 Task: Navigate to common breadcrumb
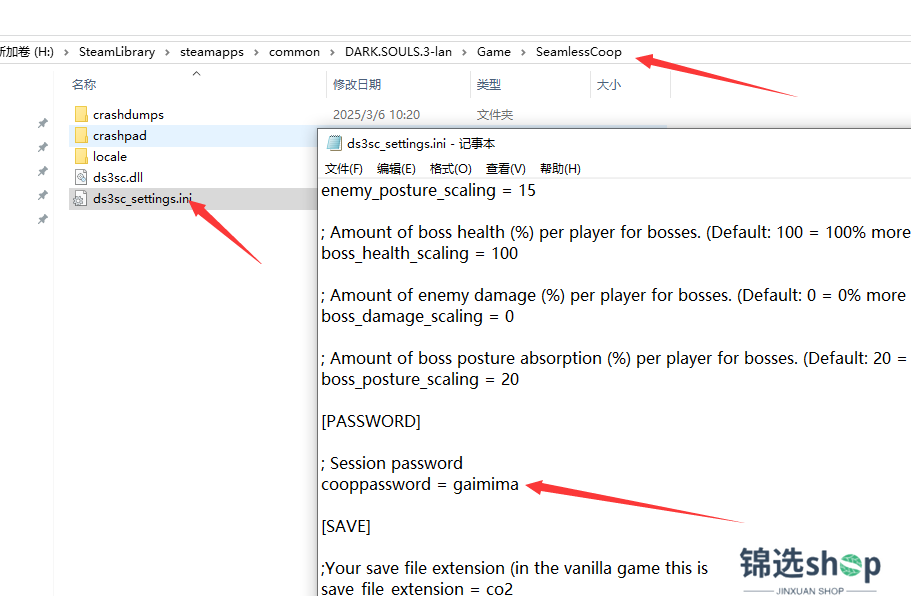pos(294,52)
